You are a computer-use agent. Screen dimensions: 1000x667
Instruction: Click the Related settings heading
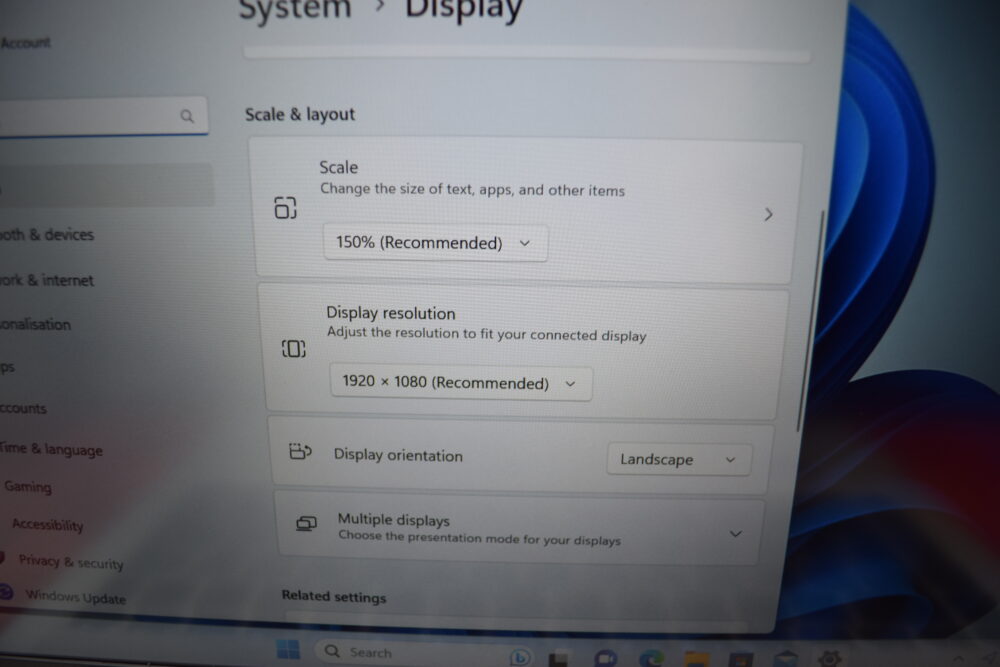tap(334, 596)
